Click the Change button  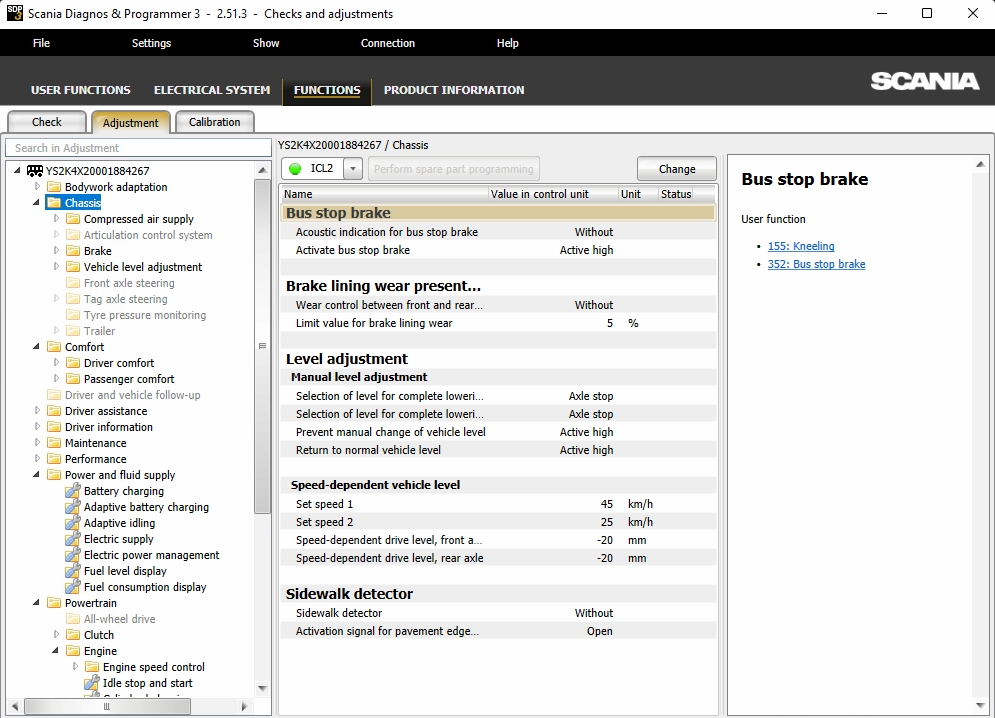pyautogui.click(x=677, y=169)
